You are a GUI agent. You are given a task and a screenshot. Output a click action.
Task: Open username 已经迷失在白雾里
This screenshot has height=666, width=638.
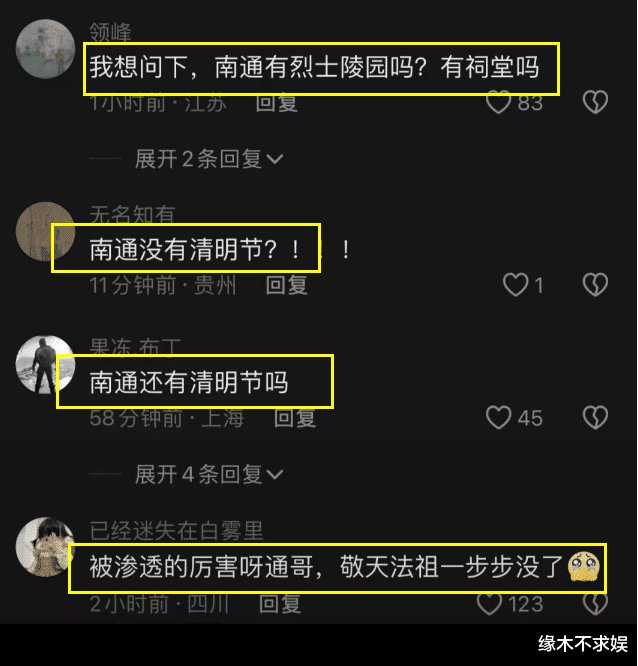click(x=176, y=531)
